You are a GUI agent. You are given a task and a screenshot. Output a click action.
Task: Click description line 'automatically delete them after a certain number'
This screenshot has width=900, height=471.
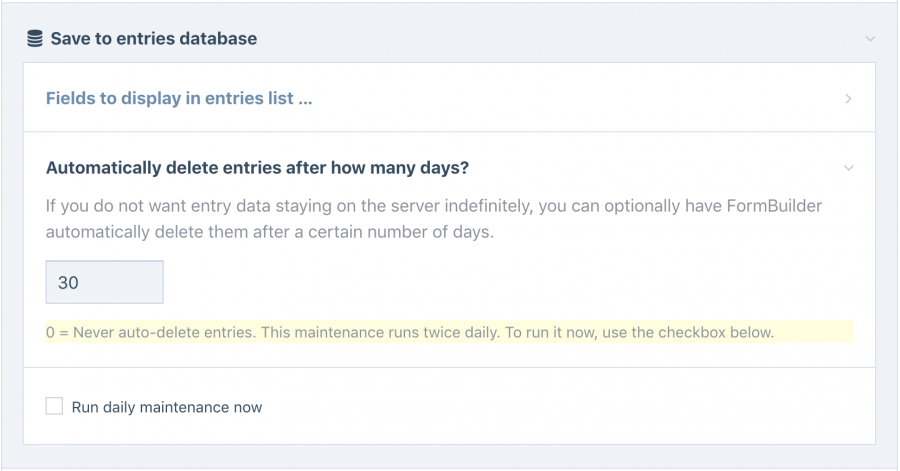[x=270, y=232]
